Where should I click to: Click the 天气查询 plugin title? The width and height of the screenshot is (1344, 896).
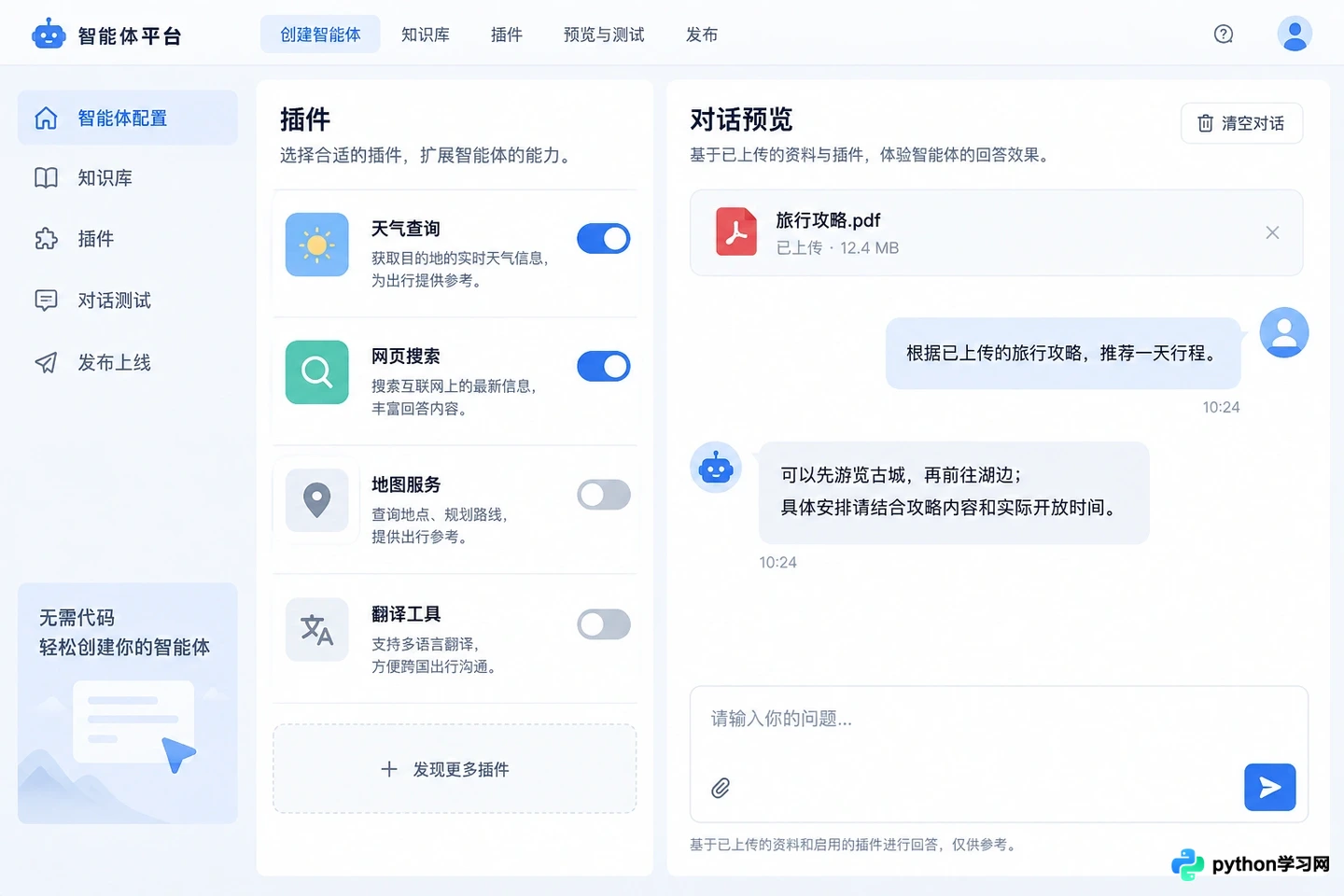(405, 229)
